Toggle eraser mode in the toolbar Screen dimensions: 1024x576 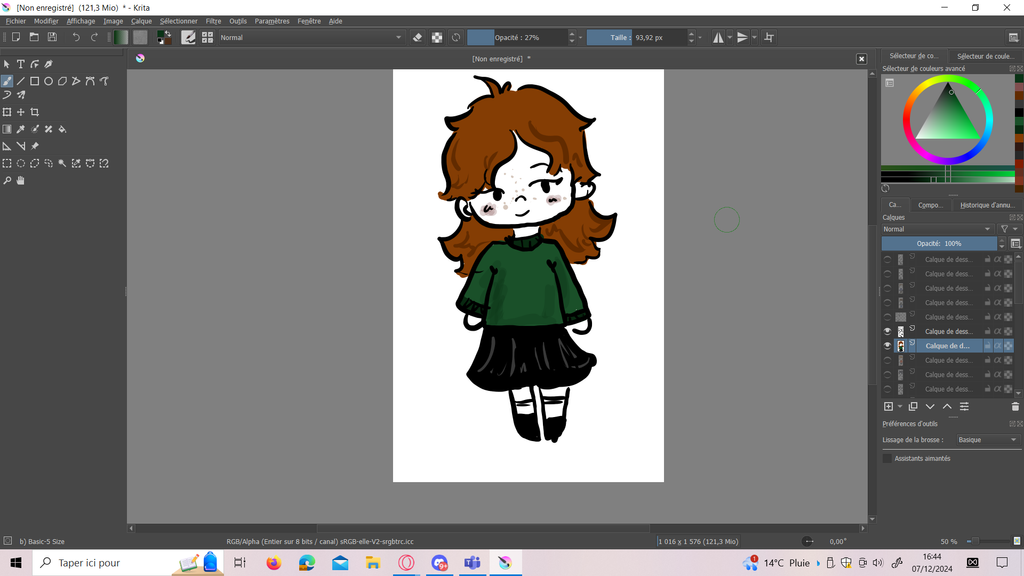point(418,37)
